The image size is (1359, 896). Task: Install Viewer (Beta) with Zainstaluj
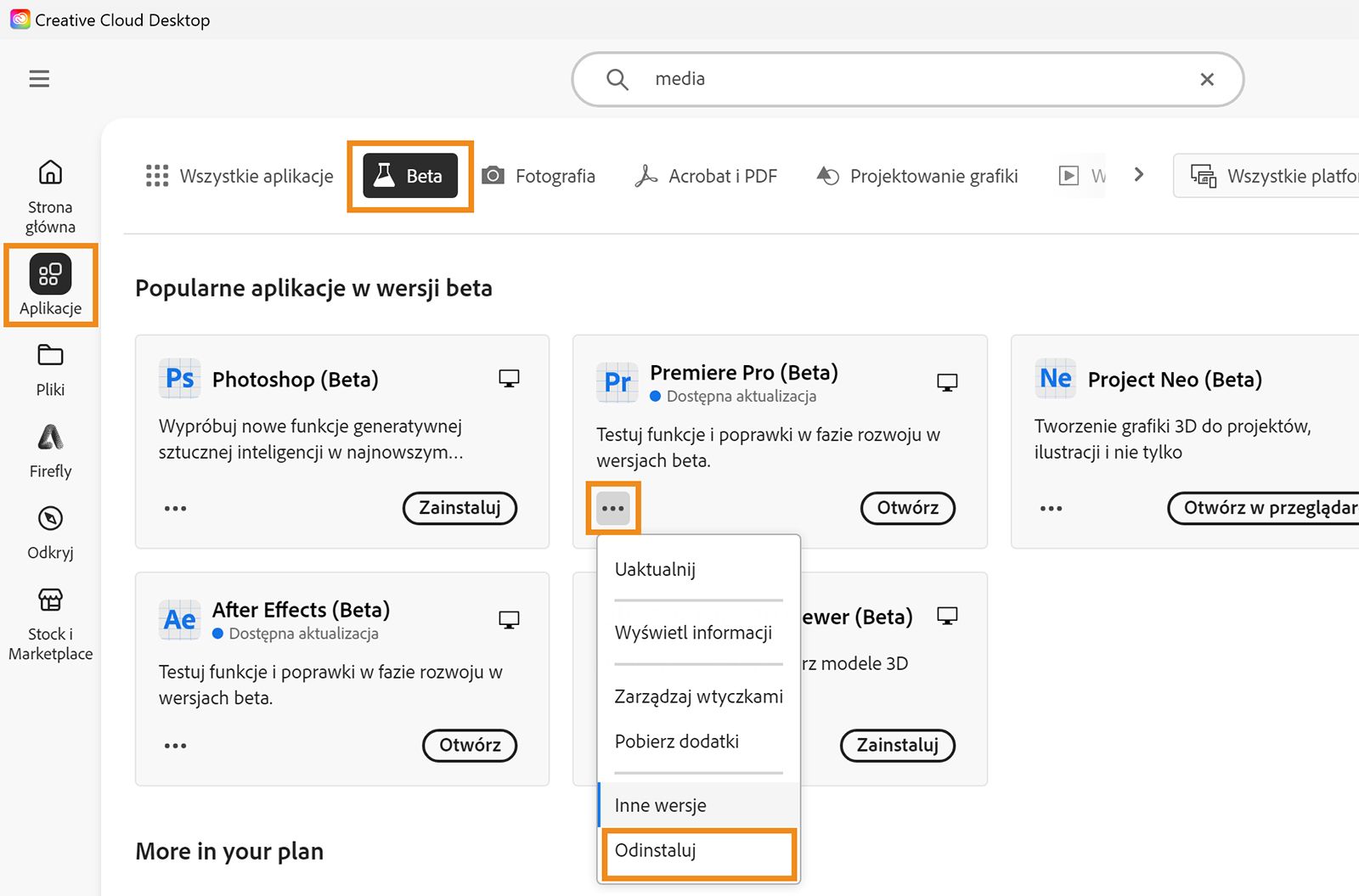[x=898, y=746]
